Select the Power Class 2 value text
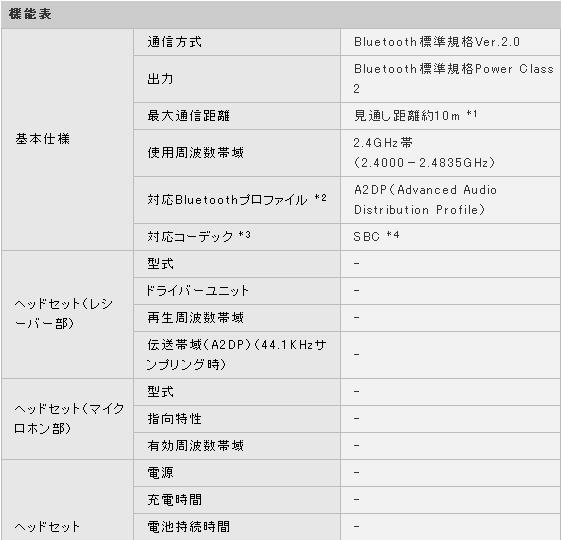The height and width of the screenshot is (540, 562). coord(454,78)
